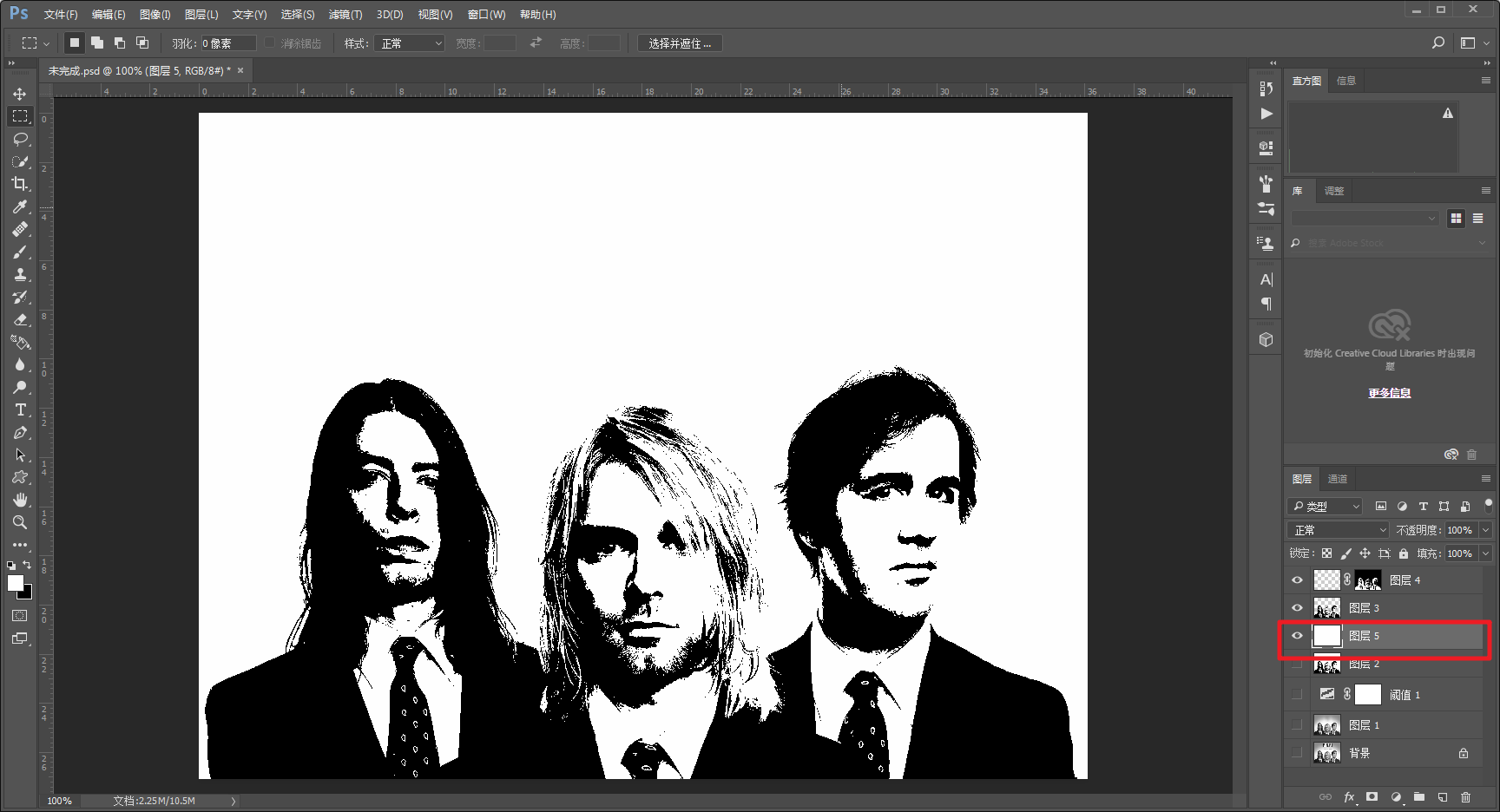1500x812 pixels.
Task: Open the marquee tool preset picker
Action: point(35,43)
